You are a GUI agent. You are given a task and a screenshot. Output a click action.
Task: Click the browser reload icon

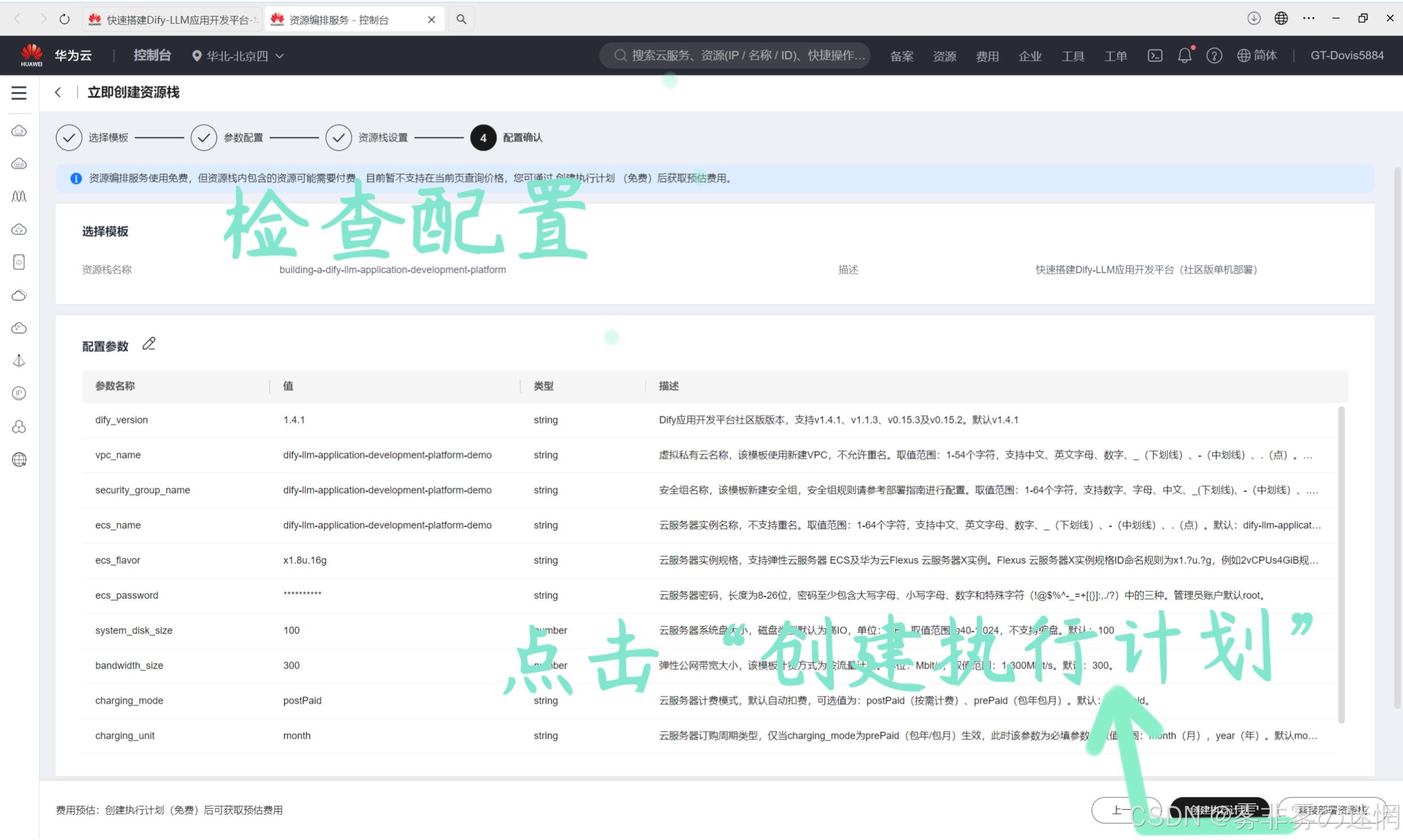64,19
